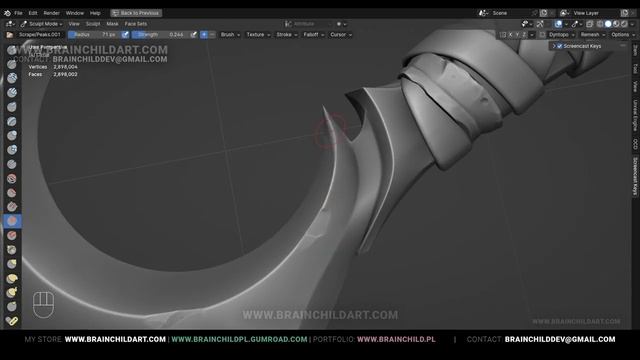
Task: Expand the Brush settings dropdown
Action: (x=230, y=35)
